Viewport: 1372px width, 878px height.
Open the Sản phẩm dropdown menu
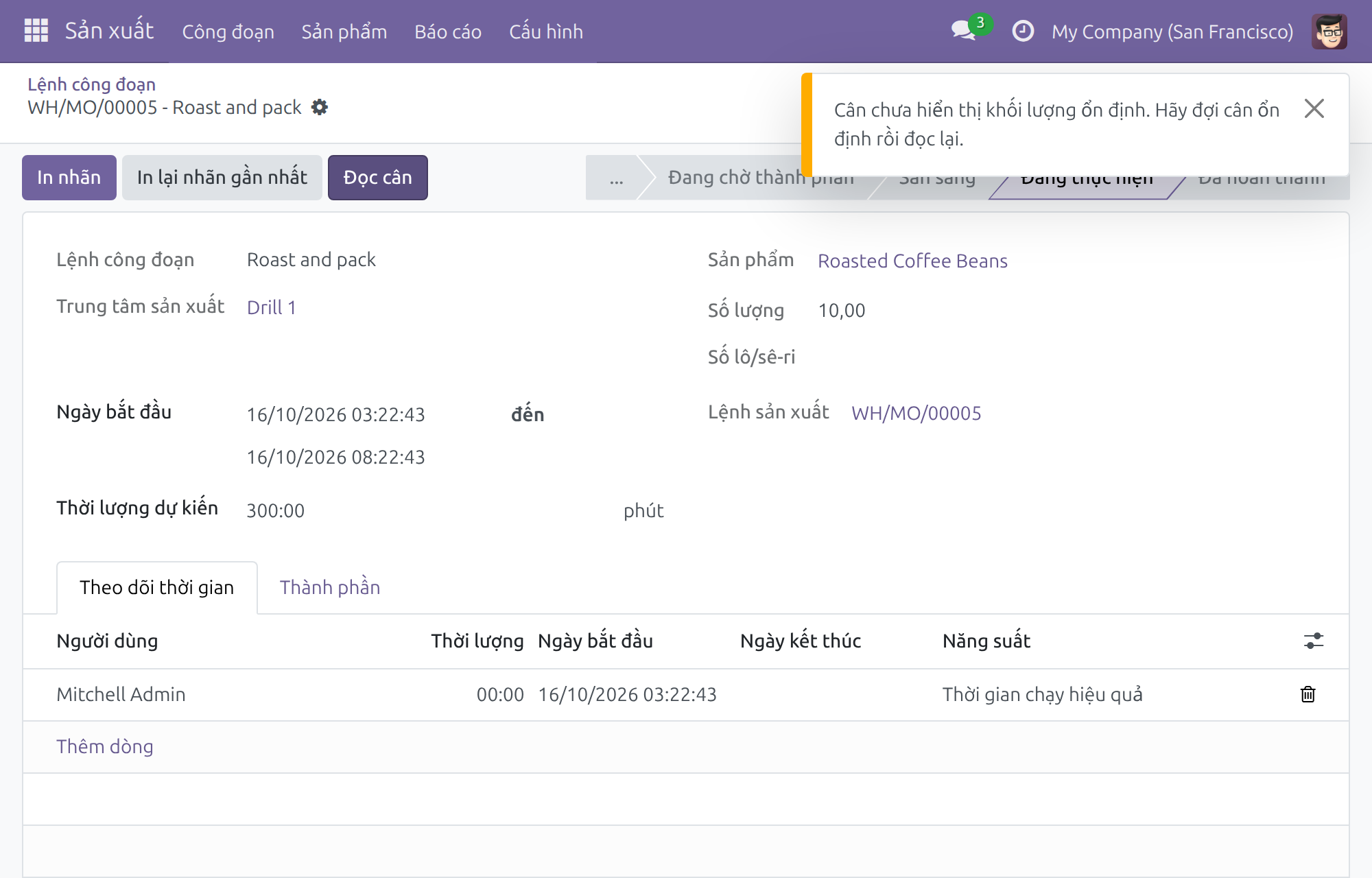(x=344, y=32)
